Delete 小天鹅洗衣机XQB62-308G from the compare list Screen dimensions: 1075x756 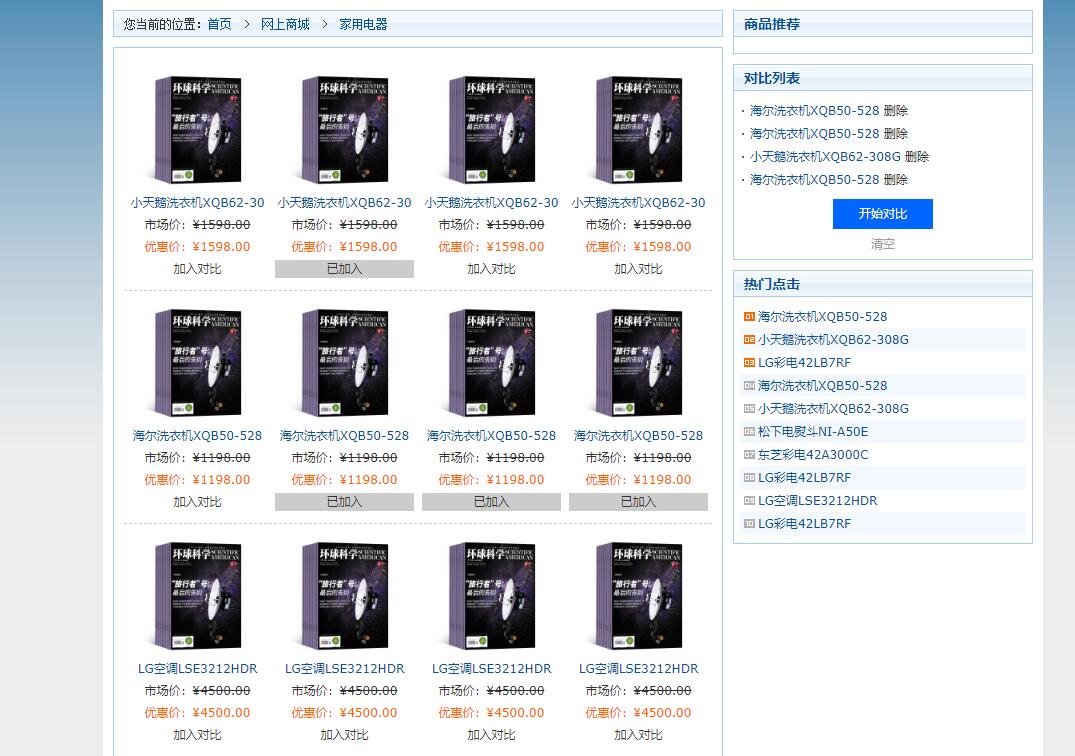point(917,157)
